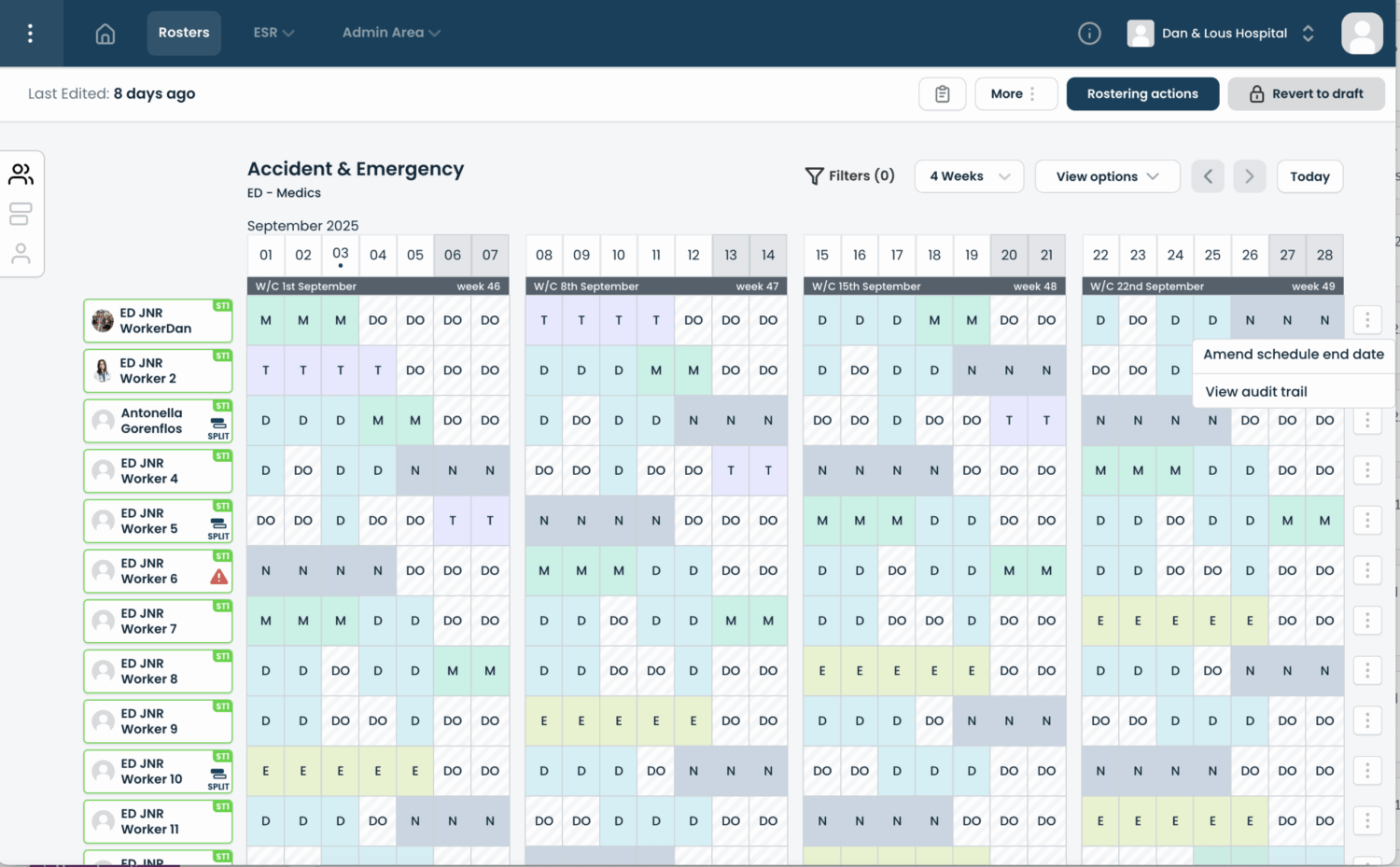Screen dimensions: 1400x867
Task: Click the home icon in top navigation
Action: click(x=105, y=34)
